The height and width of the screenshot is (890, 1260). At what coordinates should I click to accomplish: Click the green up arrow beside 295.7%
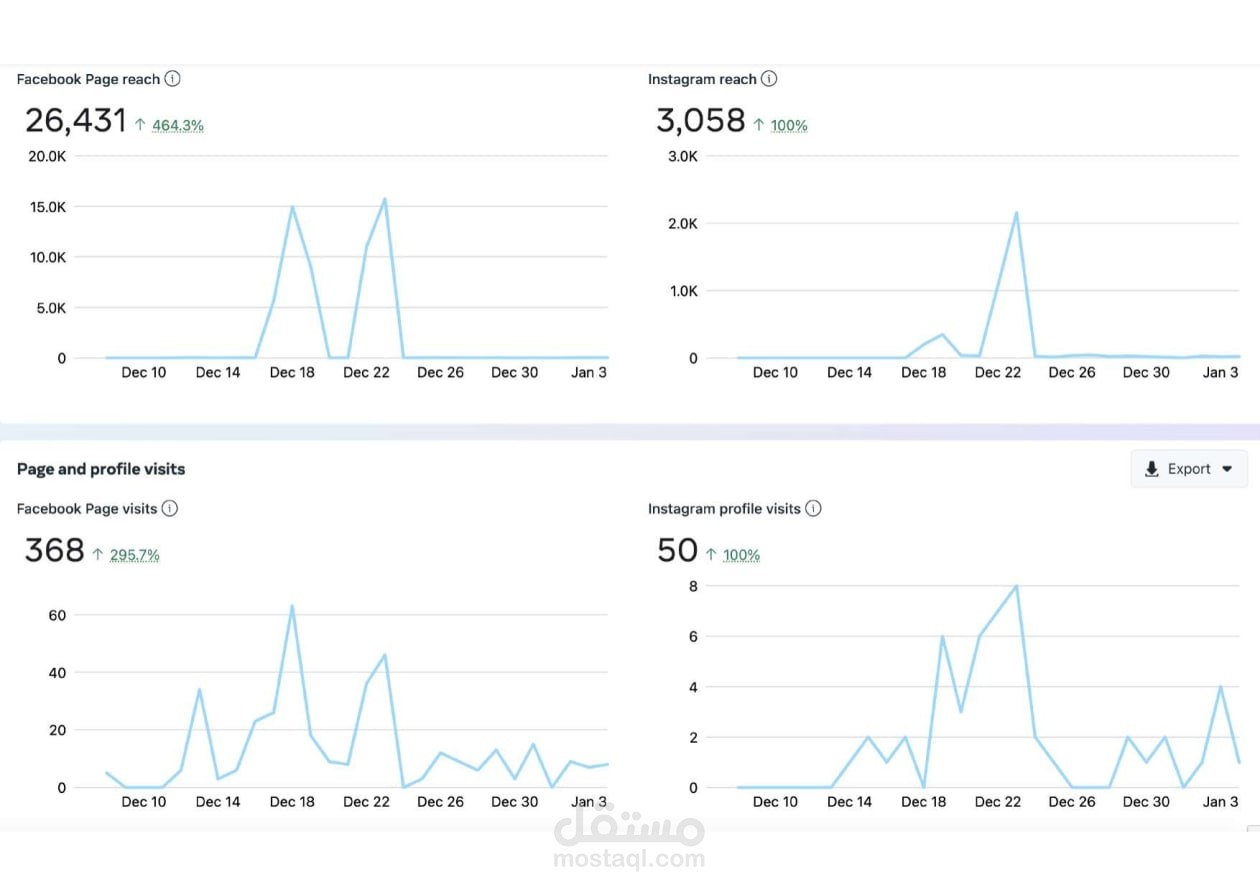point(98,554)
